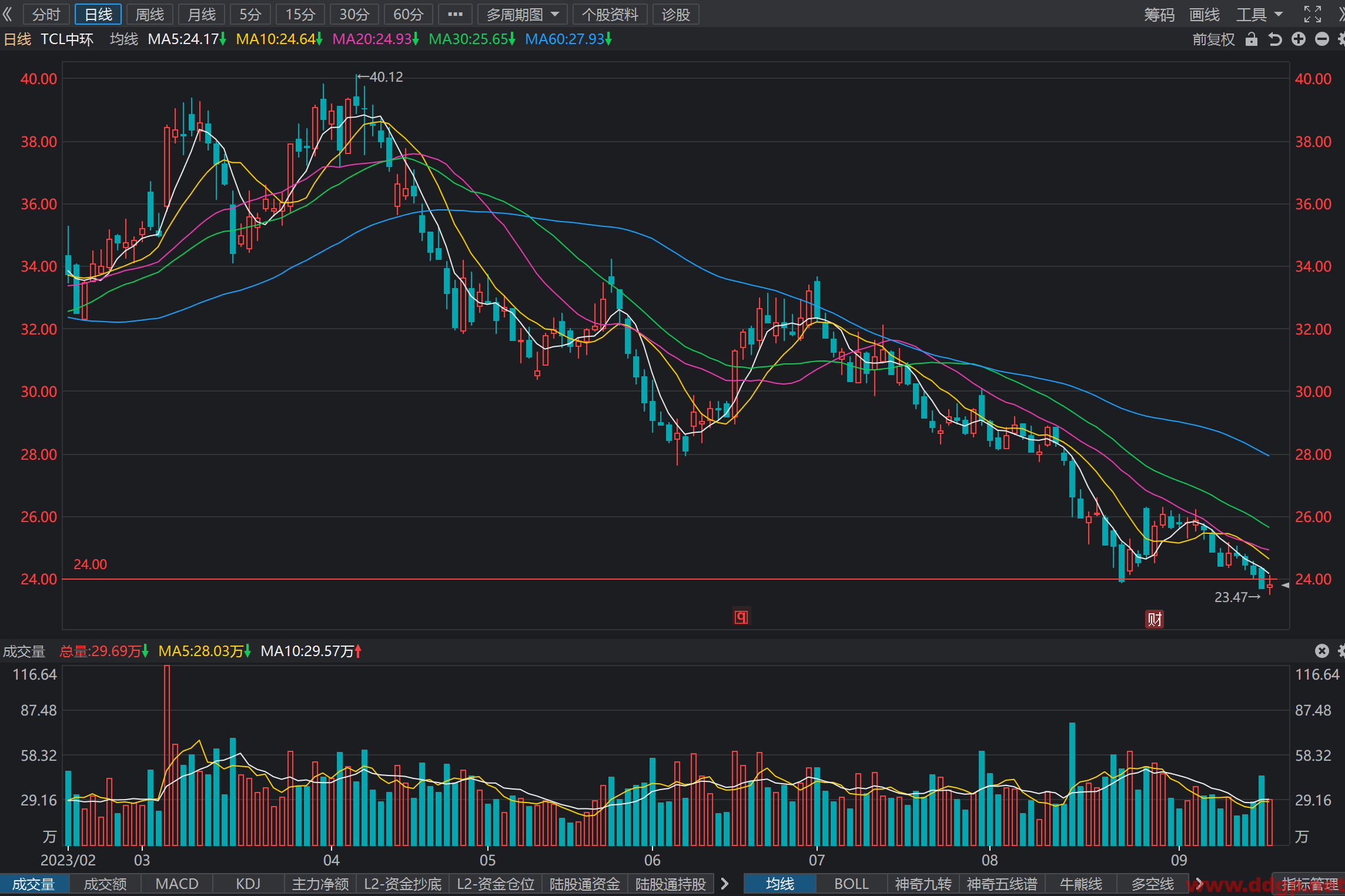Select the 牛熊线 indicator

tap(1081, 884)
